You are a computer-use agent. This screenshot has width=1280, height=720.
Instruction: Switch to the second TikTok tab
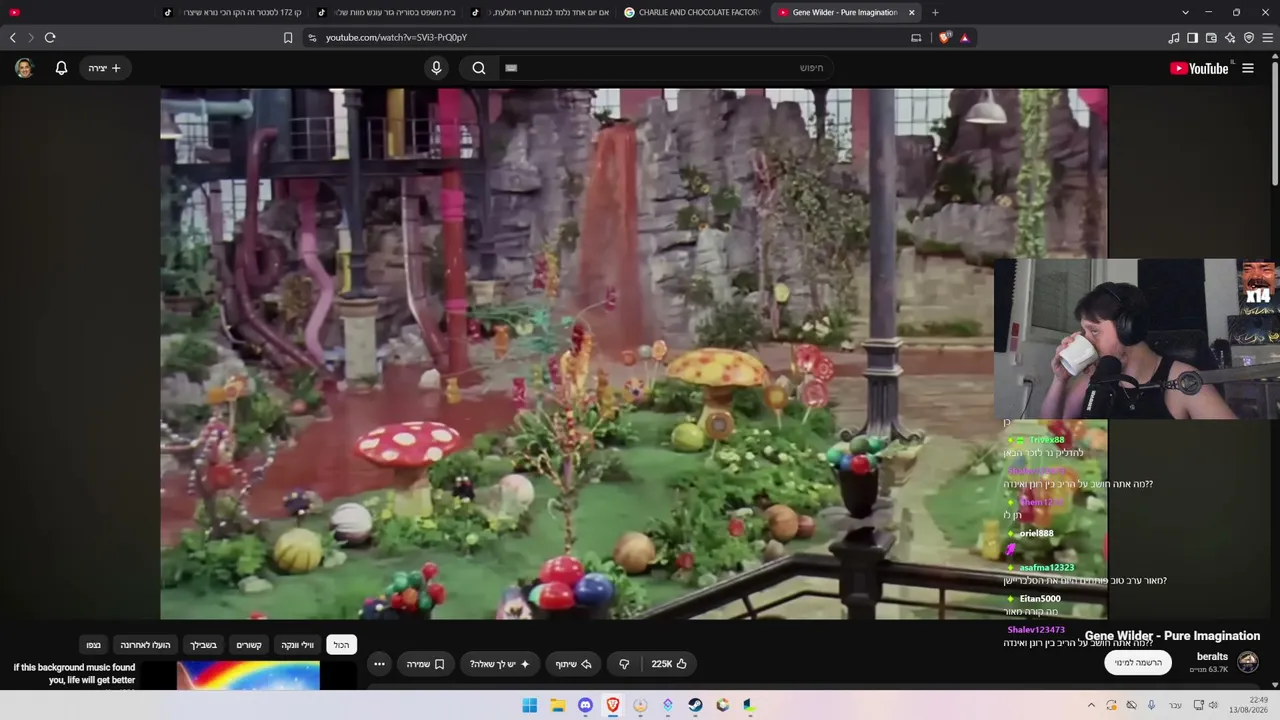[387, 12]
